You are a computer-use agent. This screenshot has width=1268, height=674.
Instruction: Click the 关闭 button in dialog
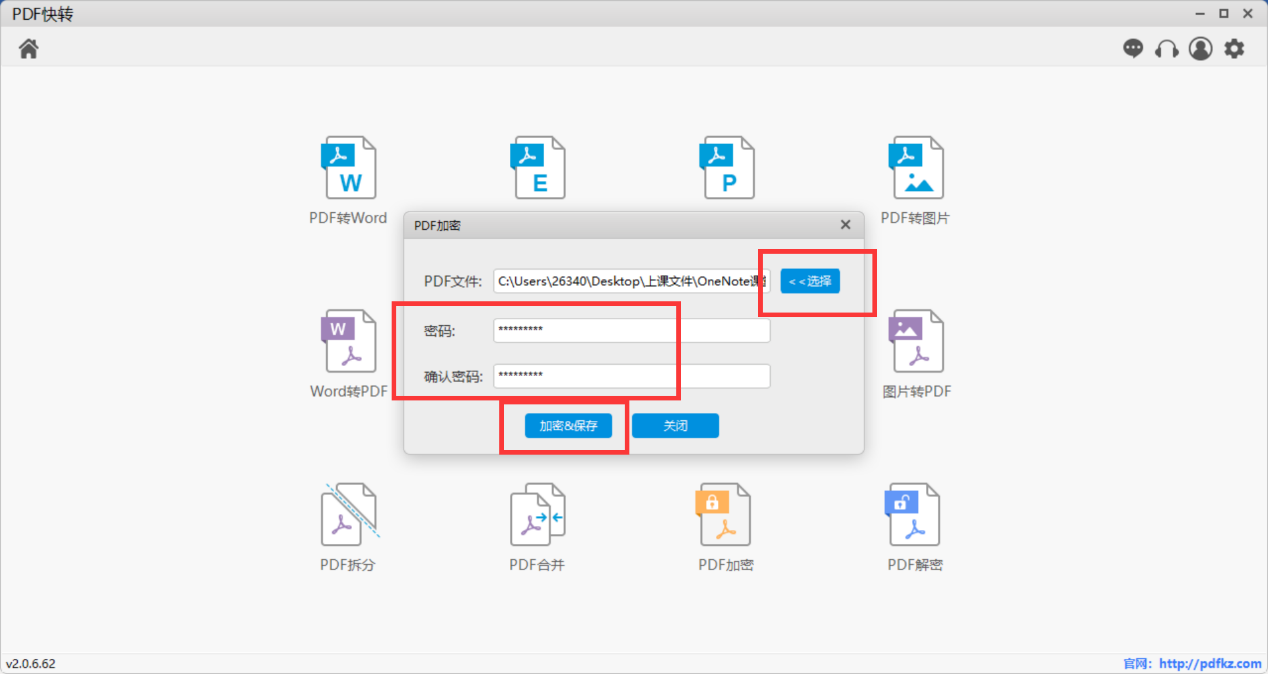click(675, 425)
